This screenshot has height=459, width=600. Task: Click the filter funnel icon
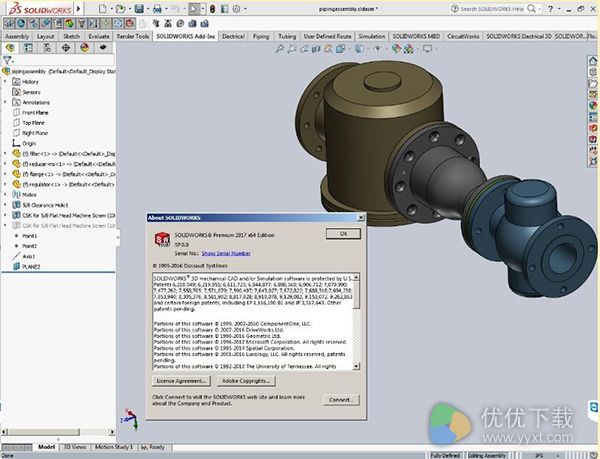click(7, 60)
